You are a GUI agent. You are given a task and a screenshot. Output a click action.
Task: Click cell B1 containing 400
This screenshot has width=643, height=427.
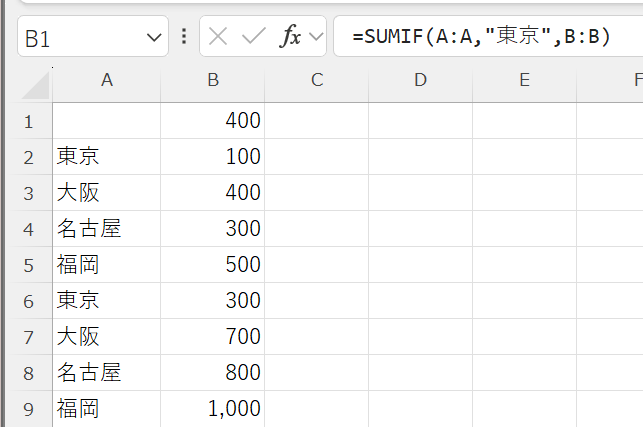click(x=212, y=121)
